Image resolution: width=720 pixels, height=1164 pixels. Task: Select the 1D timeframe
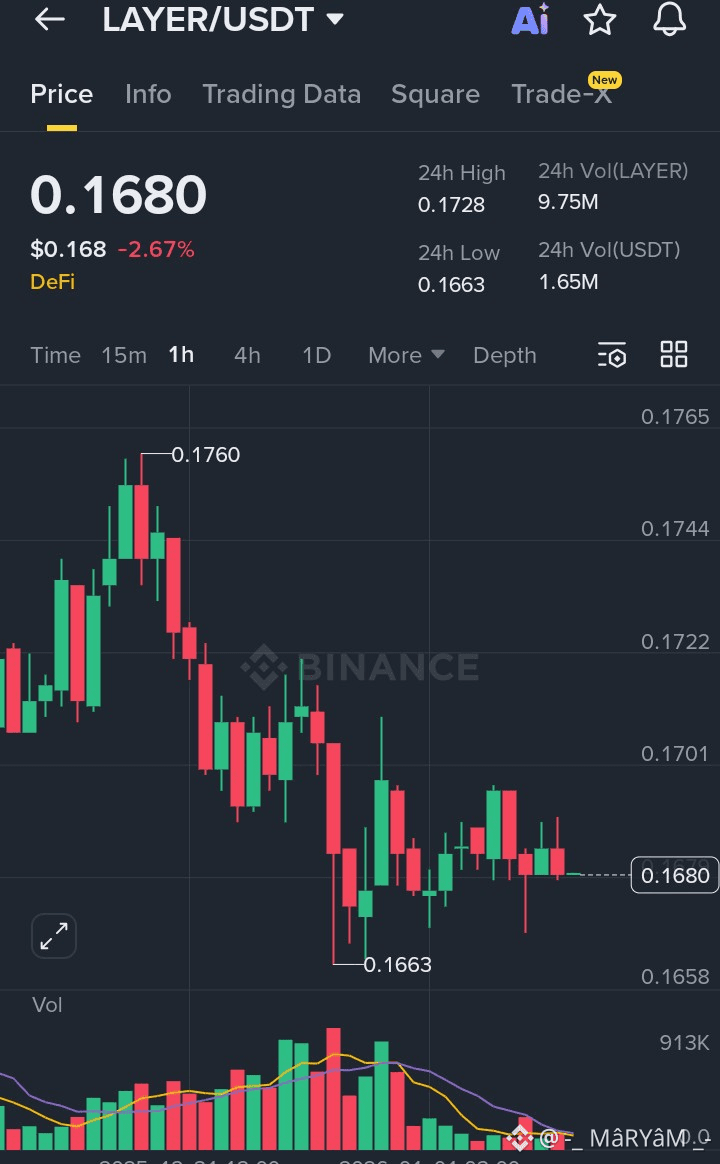coord(316,355)
